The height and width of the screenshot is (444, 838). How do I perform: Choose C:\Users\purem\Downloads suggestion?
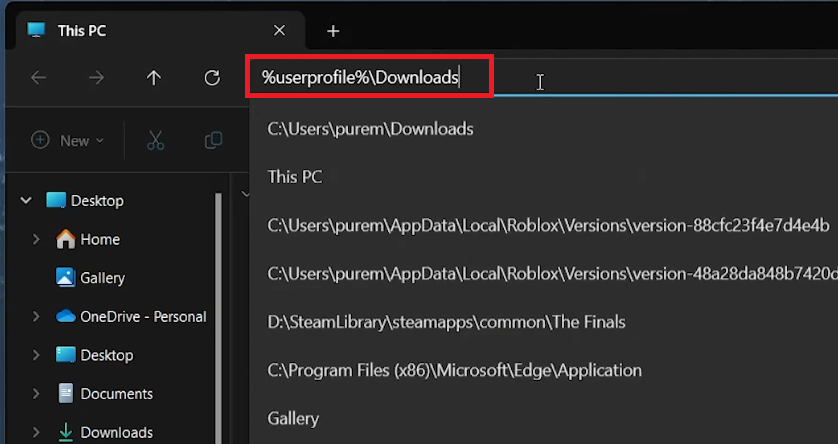click(370, 129)
